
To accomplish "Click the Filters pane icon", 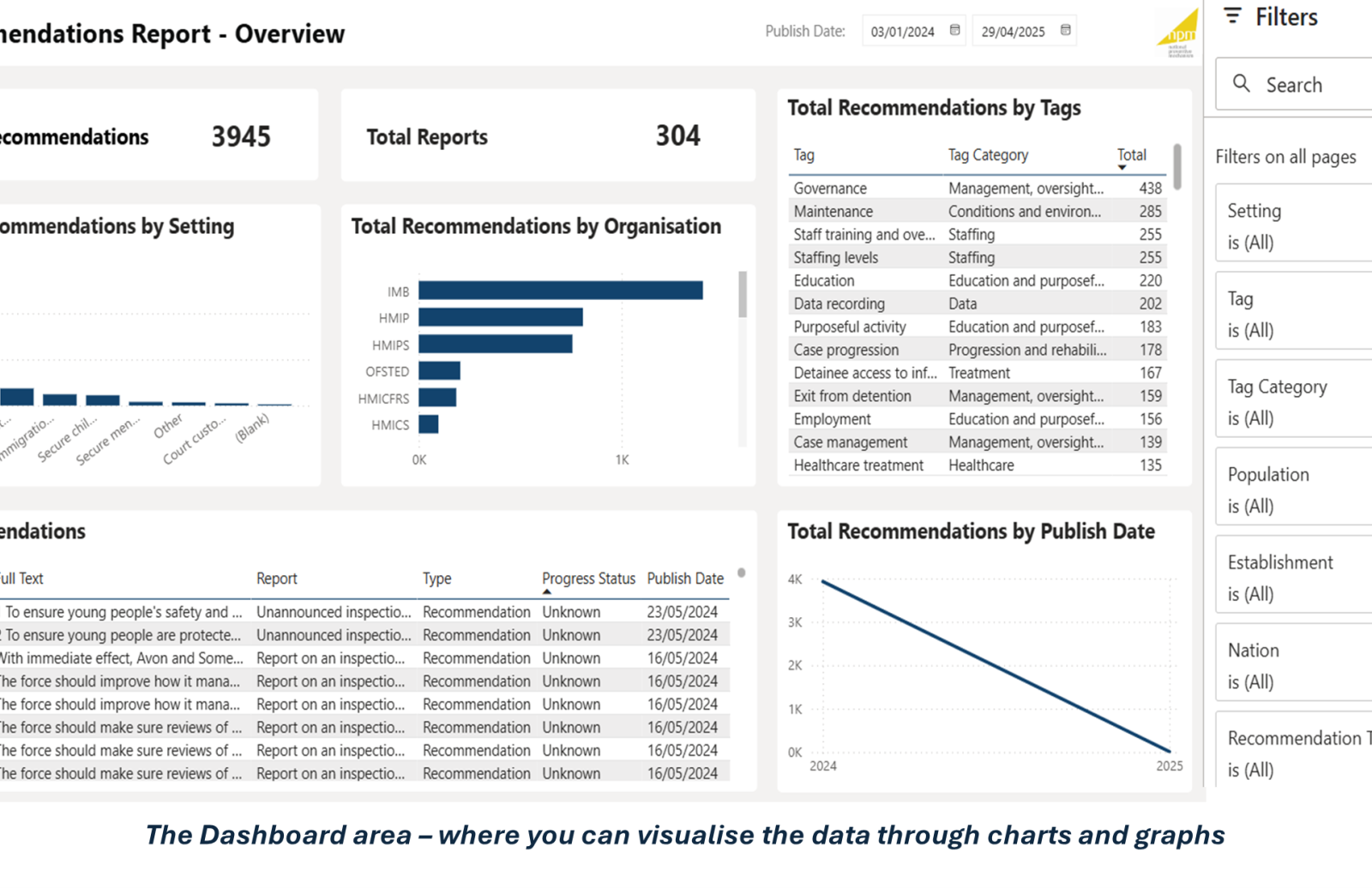I will (1232, 16).
